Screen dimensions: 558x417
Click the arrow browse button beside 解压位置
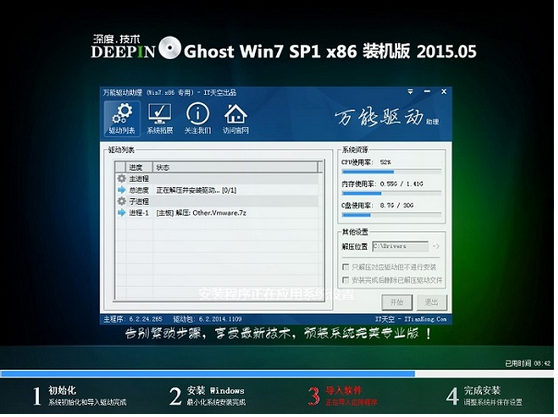tap(436, 246)
